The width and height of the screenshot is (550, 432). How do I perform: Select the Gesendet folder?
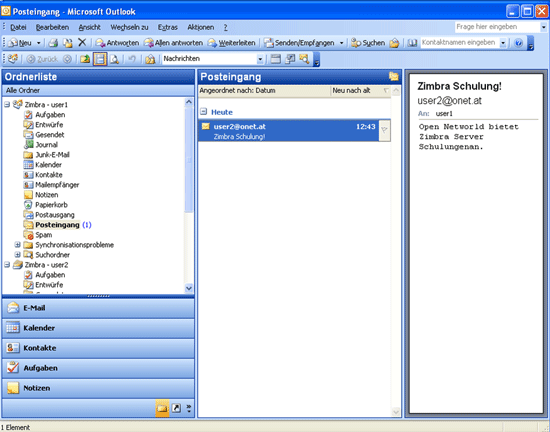49,135
